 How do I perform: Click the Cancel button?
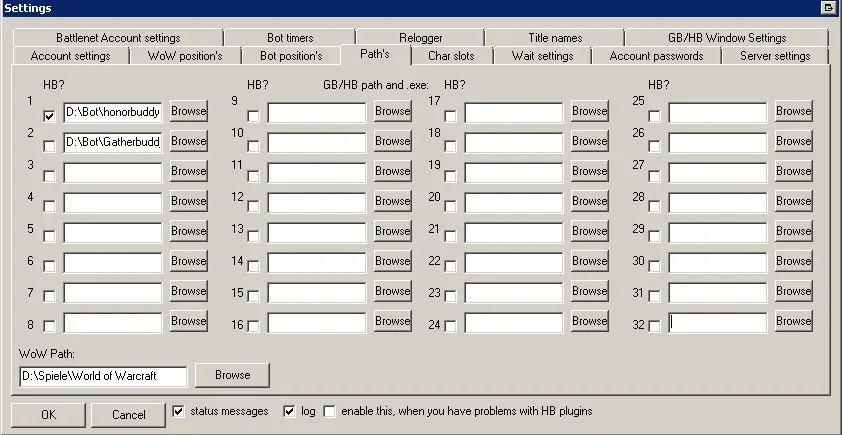[x=128, y=414]
